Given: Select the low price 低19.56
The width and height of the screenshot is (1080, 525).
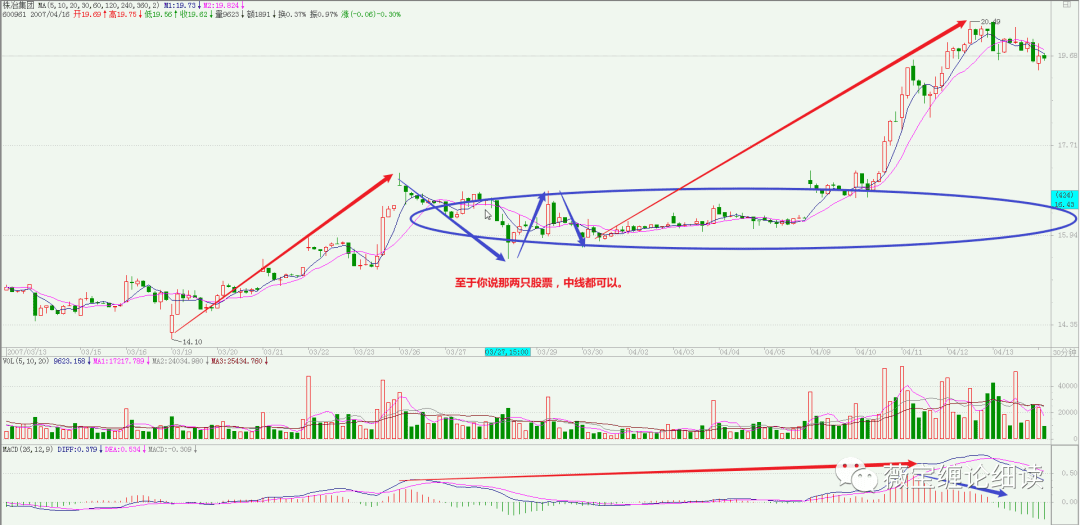Looking at the screenshot, I should coord(158,14).
